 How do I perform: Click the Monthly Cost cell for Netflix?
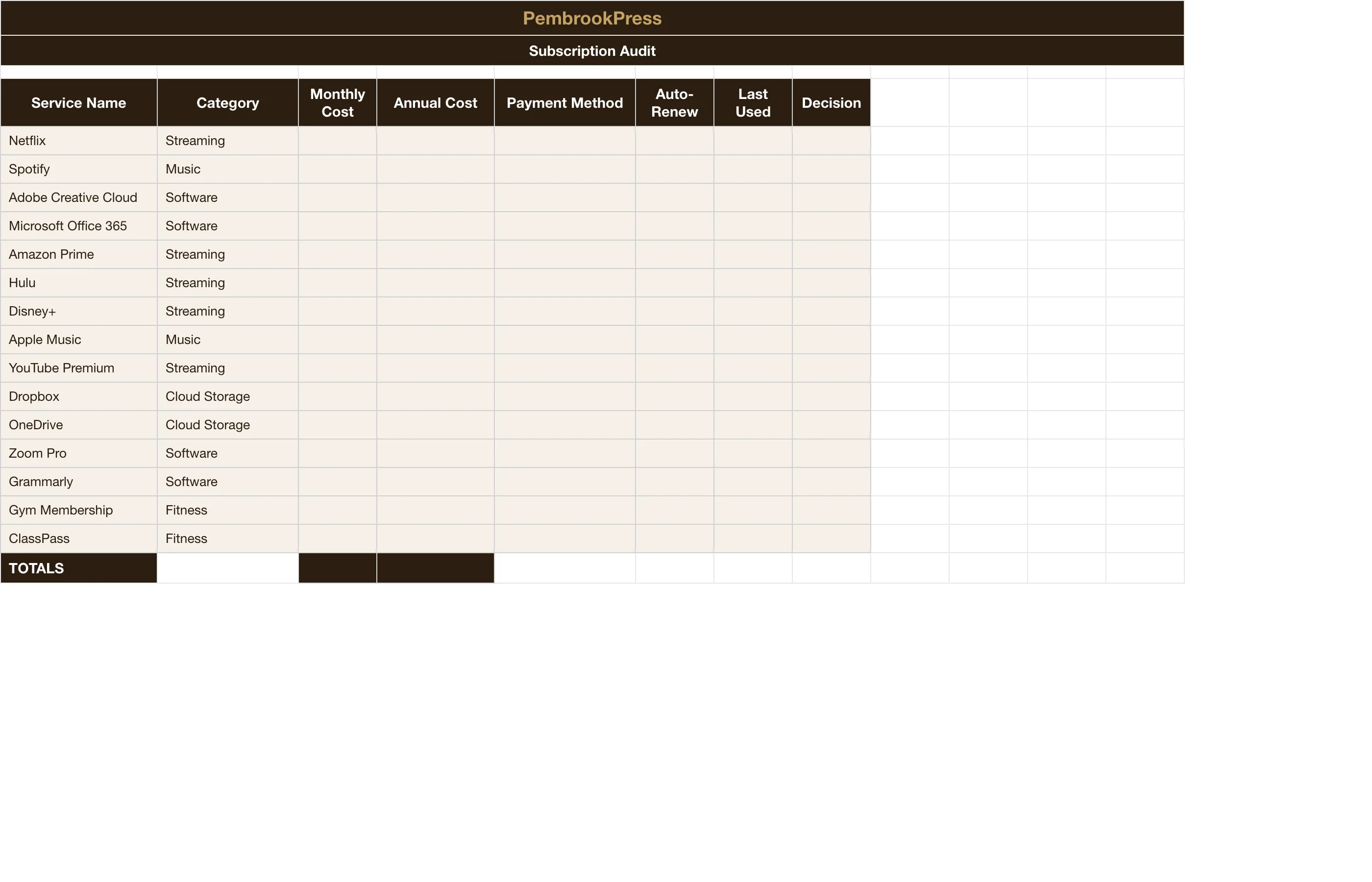338,141
